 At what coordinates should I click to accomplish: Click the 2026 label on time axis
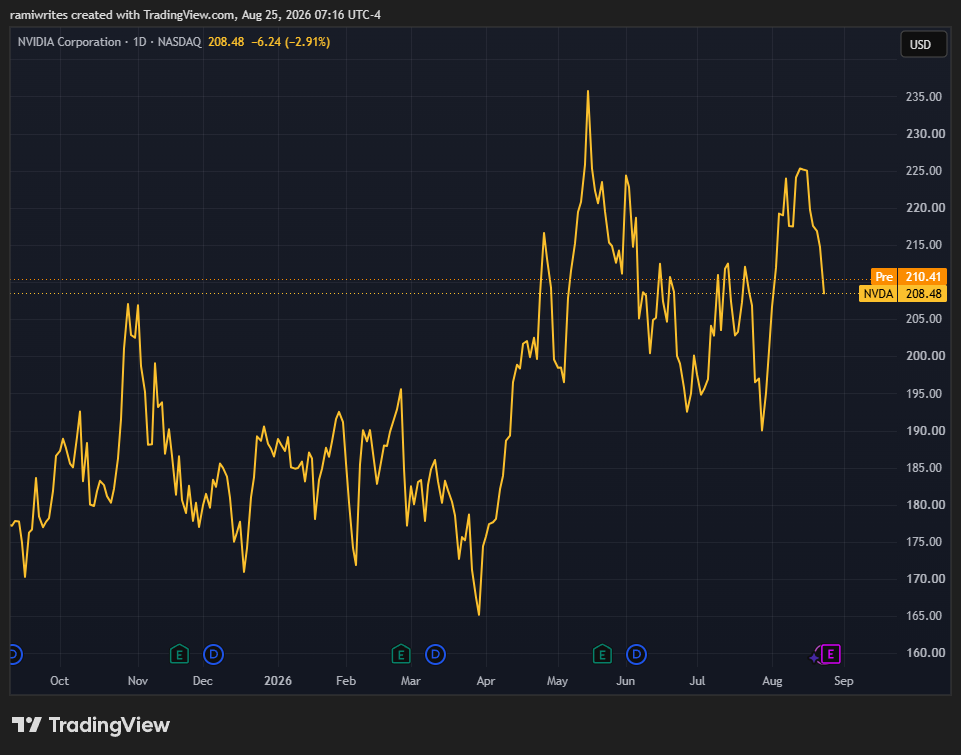coord(278,681)
